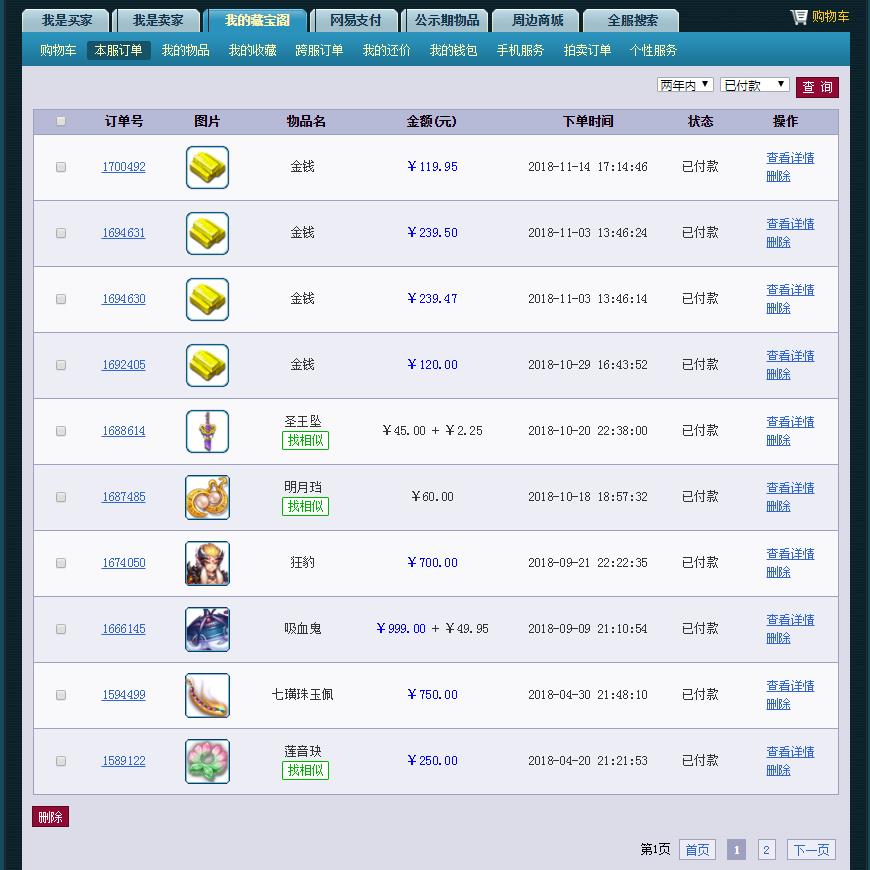Open order number 1666145 link

[124, 629]
